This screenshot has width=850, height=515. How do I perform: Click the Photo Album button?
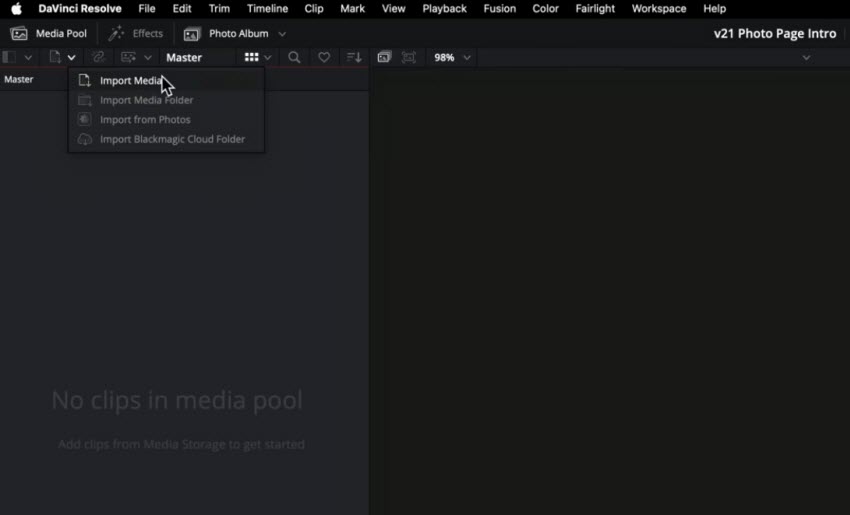[x=226, y=34]
